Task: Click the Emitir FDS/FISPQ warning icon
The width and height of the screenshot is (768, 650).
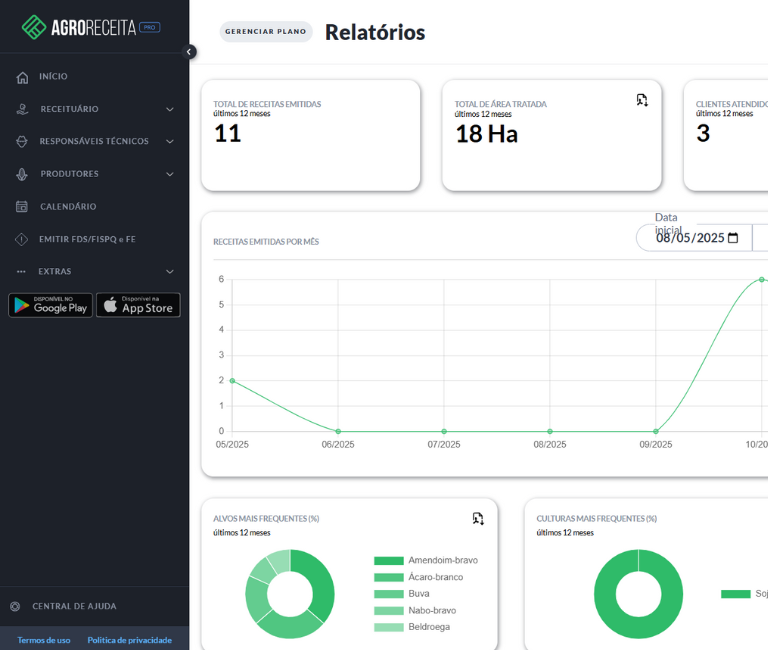Action: coord(22,239)
